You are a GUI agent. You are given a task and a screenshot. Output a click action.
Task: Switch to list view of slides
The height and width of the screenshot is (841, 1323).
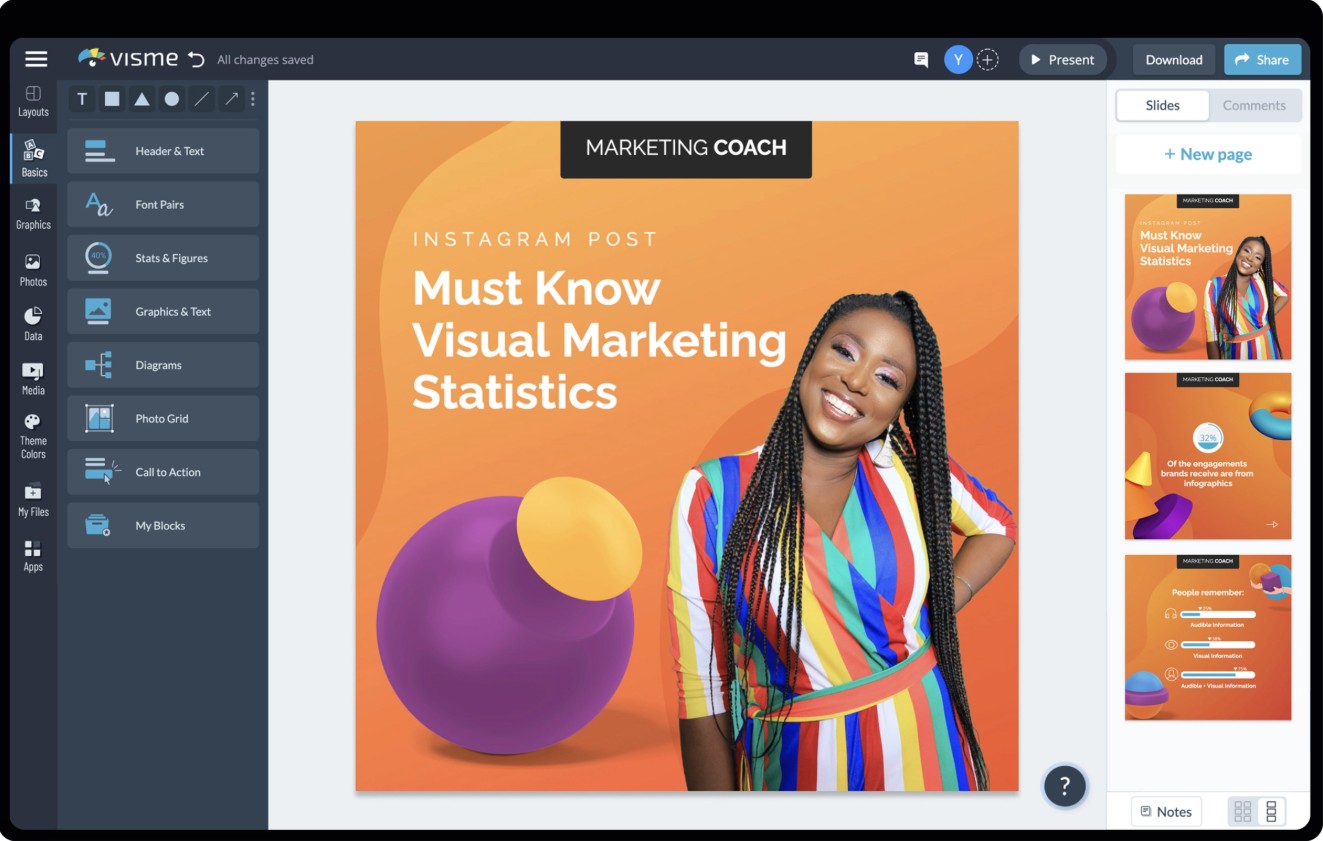pos(1271,811)
